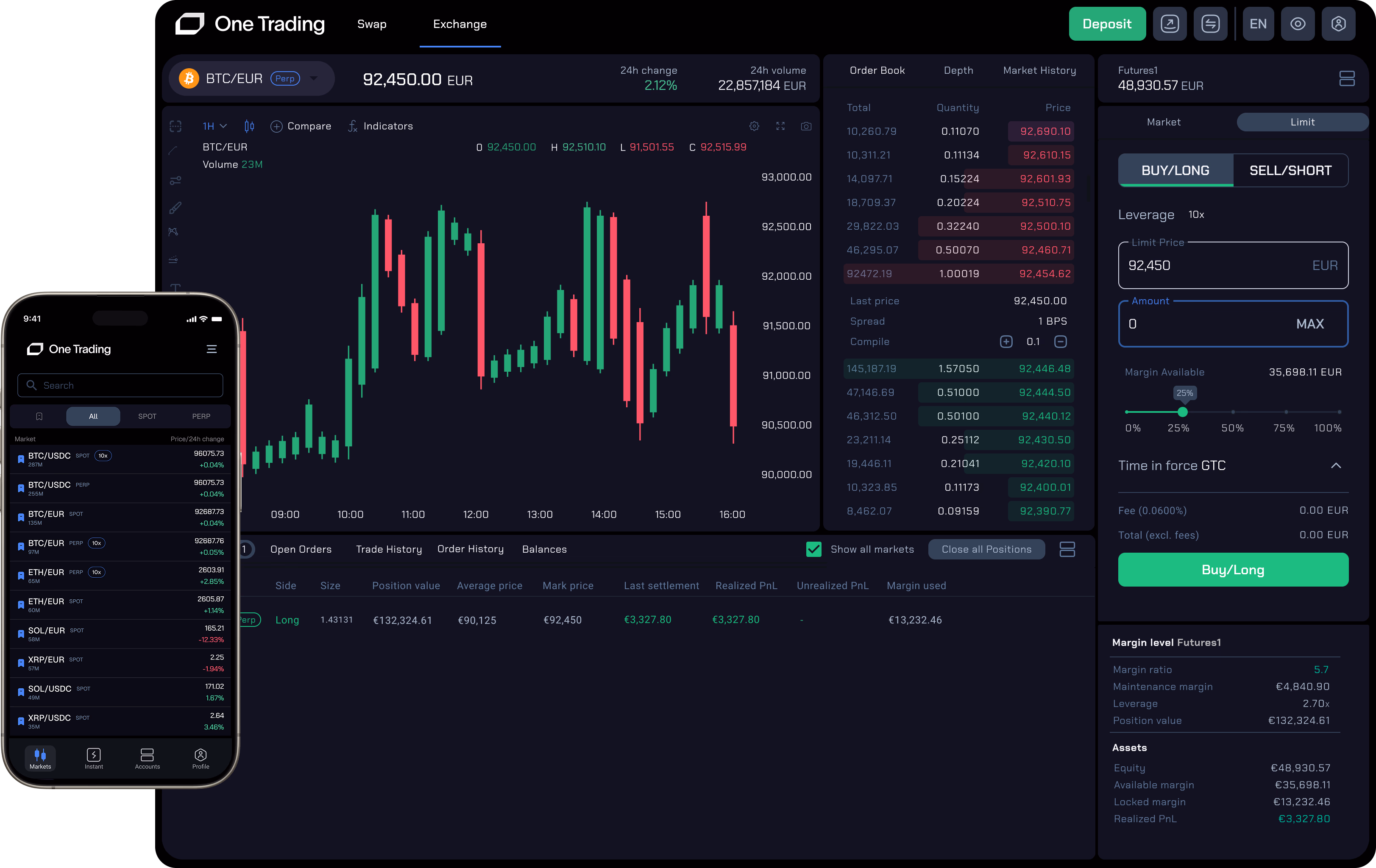Open account profile icon top right
This screenshot has height=868, width=1376.
[x=1339, y=23]
